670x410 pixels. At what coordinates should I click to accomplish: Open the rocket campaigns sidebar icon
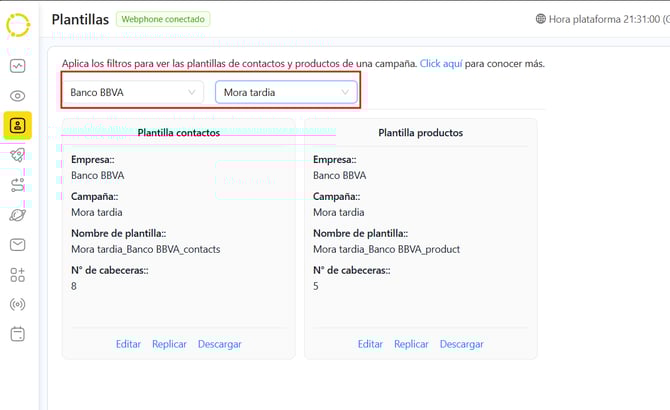tap(18, 155)
